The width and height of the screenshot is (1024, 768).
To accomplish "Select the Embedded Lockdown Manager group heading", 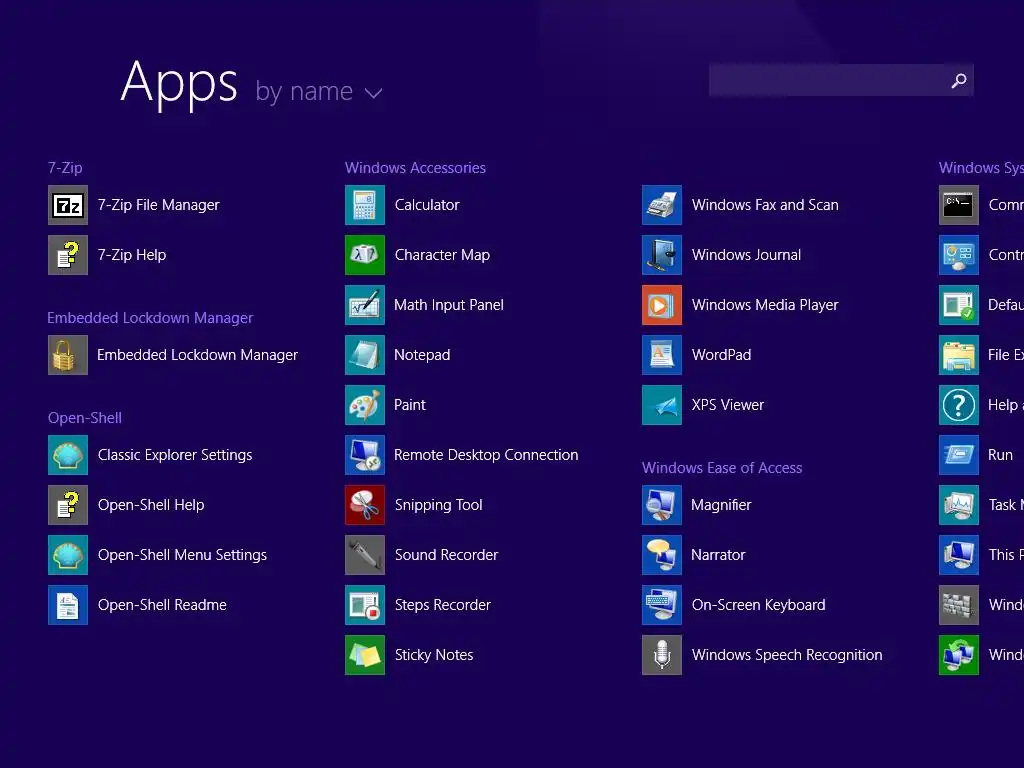I will pos(150,318).
